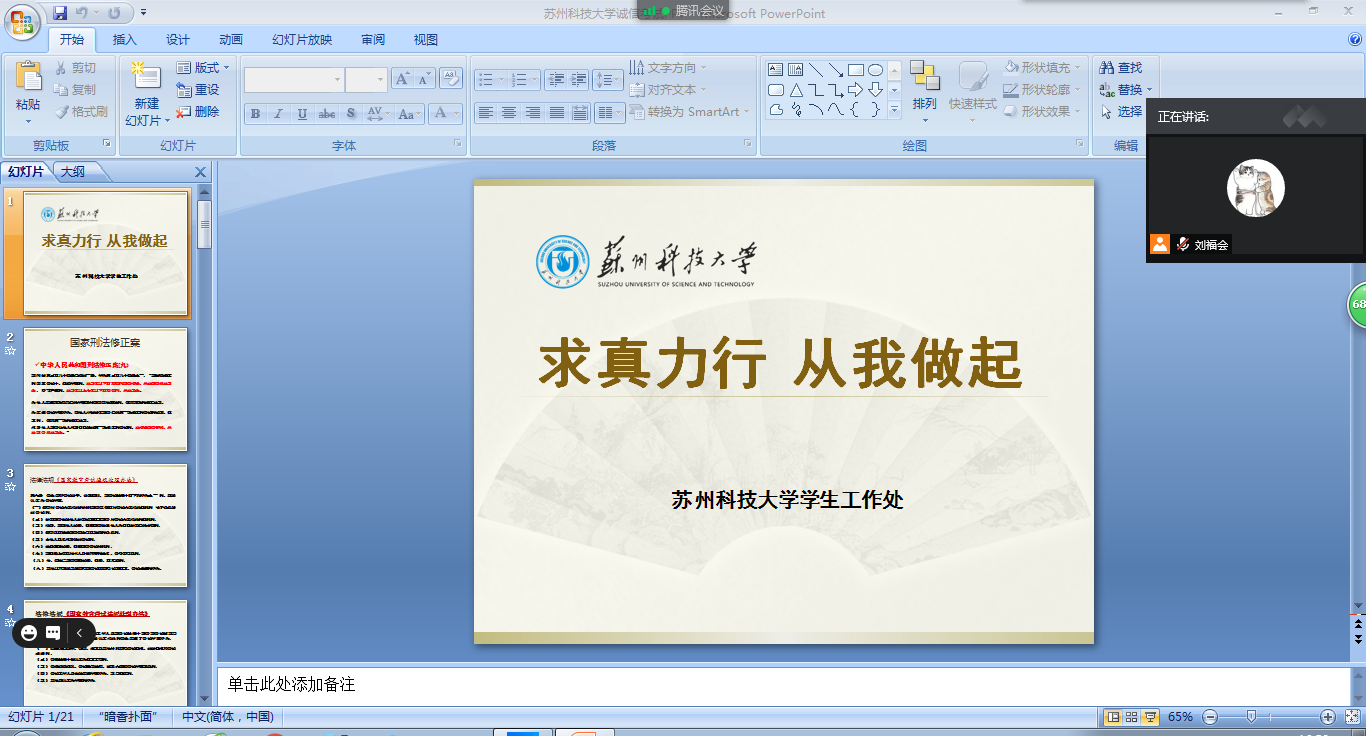Screen dimensions: 1366x736
Task: Open the Slide Show (幻灯片放映) tab
Action: click(x=302, y=40)
